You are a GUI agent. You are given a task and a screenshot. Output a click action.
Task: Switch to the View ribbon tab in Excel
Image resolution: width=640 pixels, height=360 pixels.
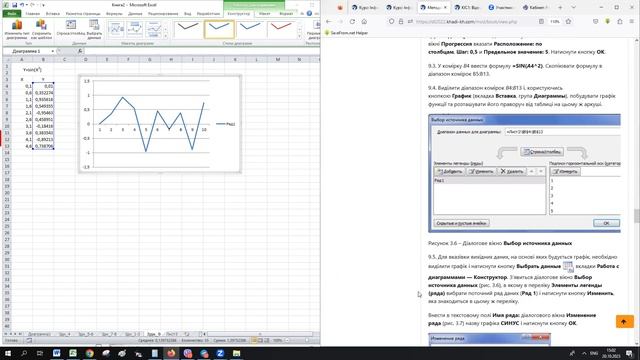(x=187, y=13)
